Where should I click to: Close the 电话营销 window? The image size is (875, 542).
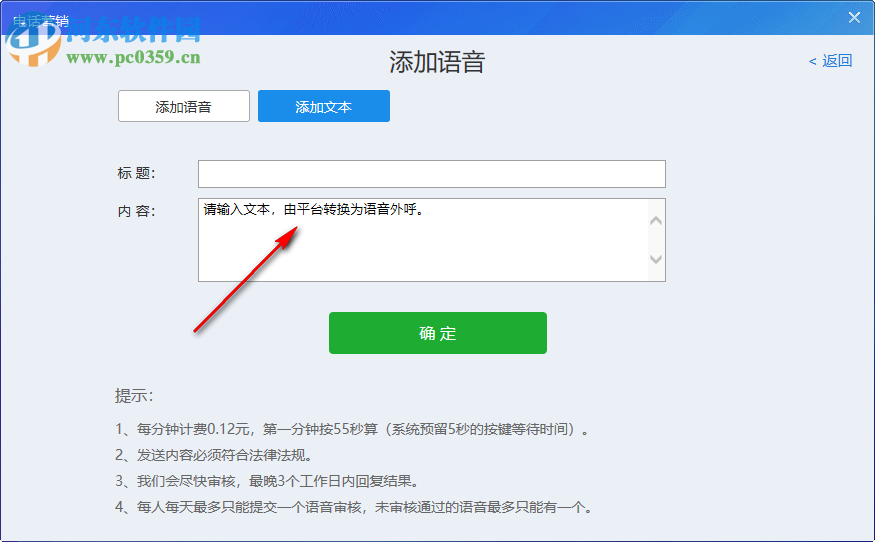[x=854, y=17]
